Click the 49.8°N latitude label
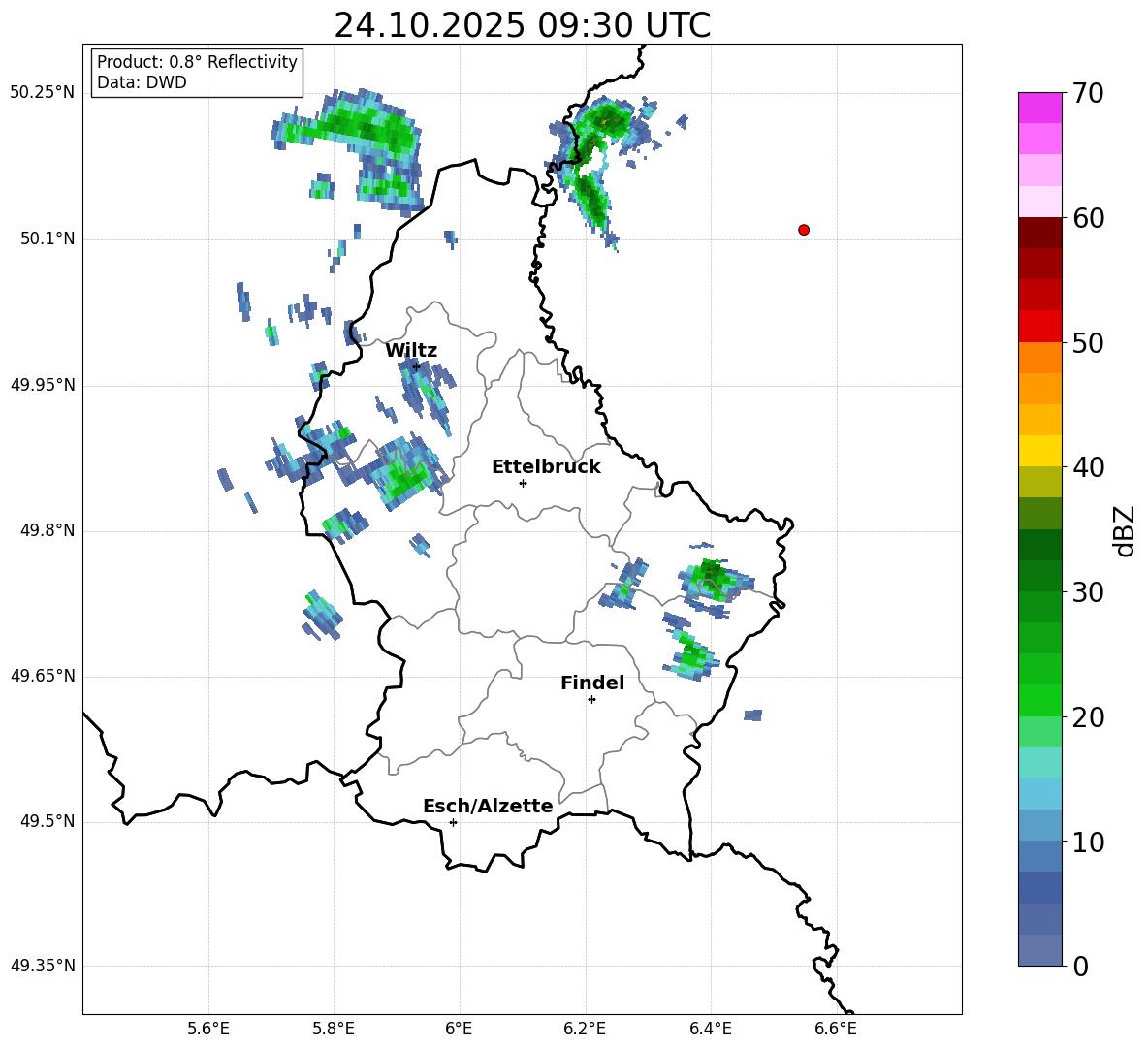Screen dimensions: 1148x1048 tap(47, 530)
